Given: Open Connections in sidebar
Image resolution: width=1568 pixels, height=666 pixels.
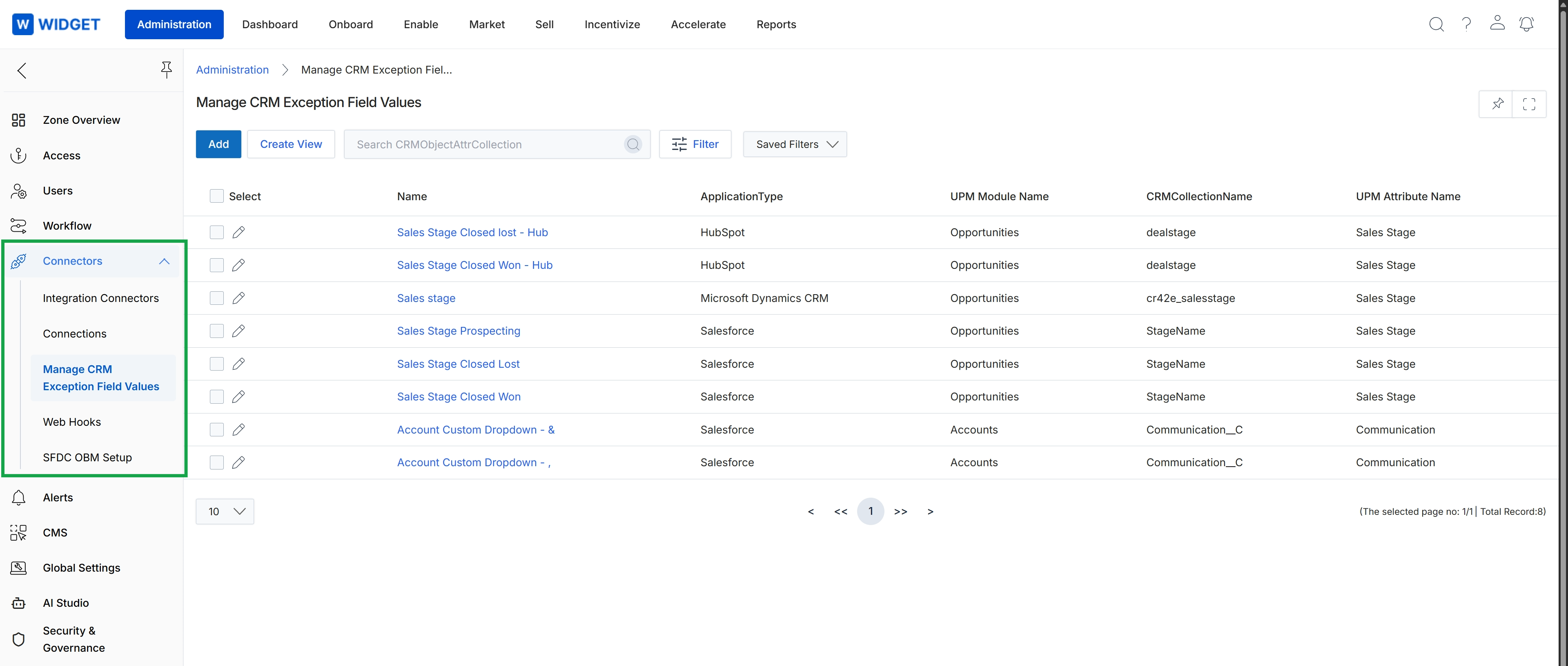Looking at the screenshot, I should [74, 334].
